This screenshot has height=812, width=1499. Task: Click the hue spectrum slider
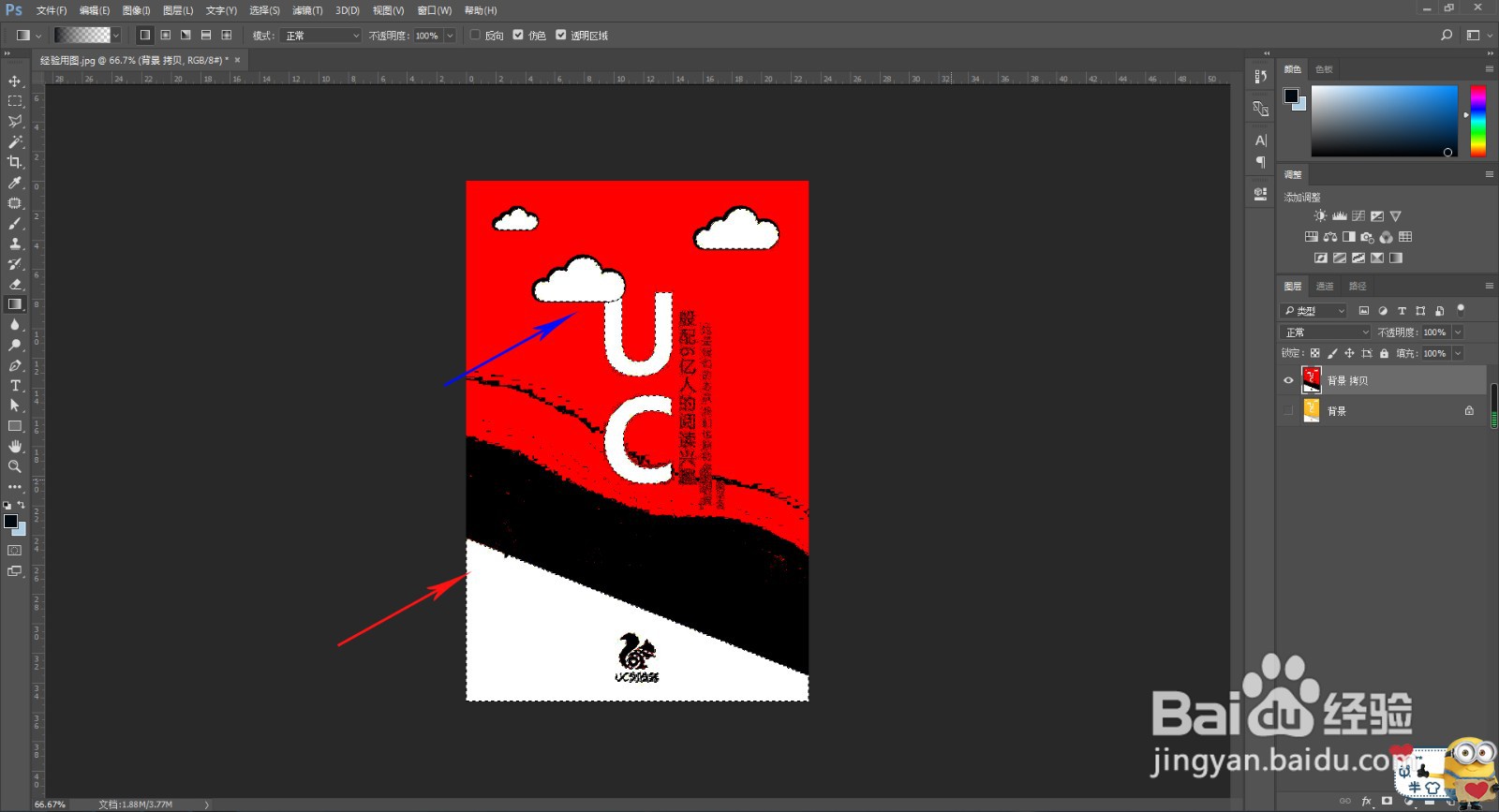coord(1477,121)
